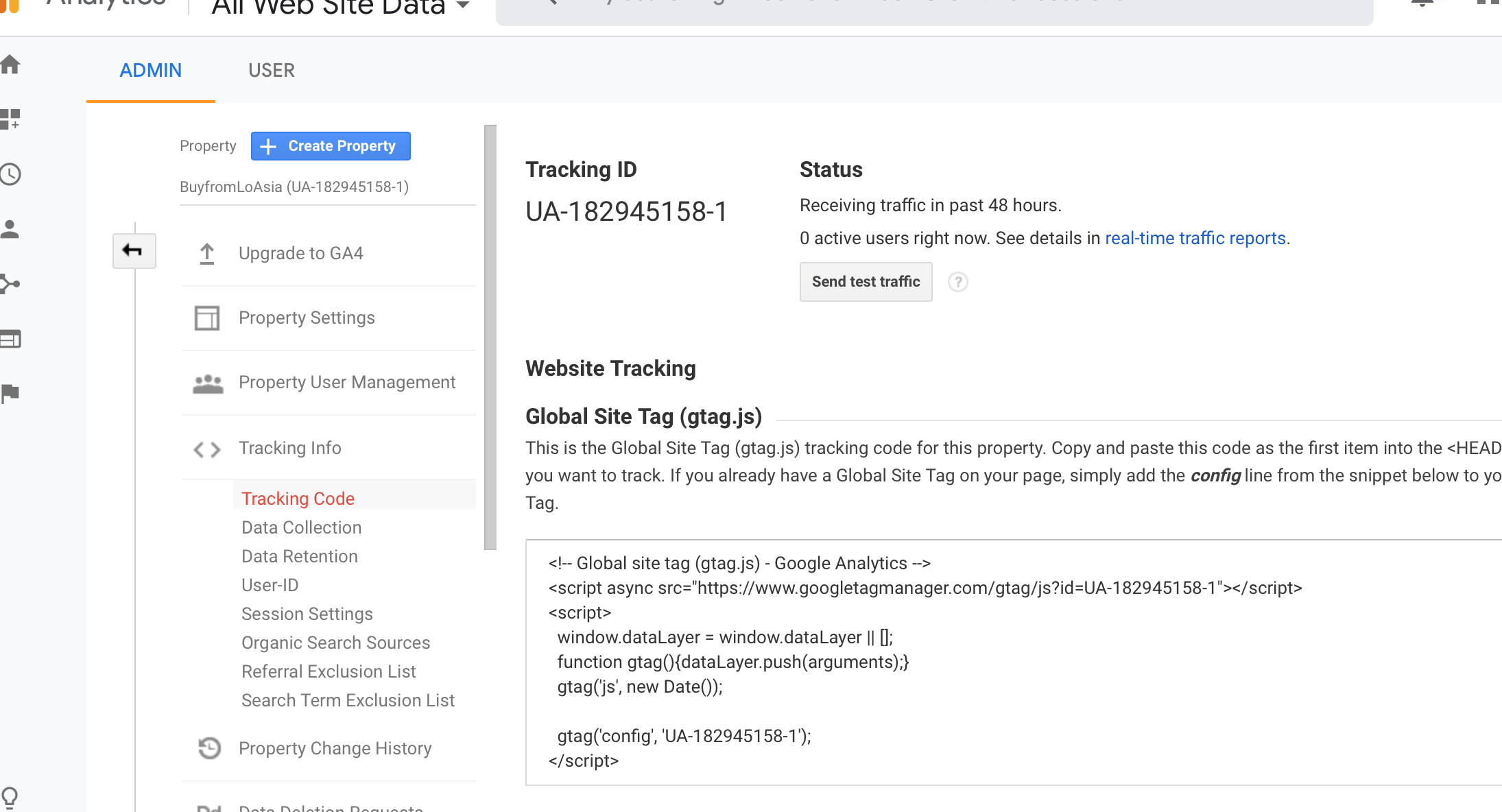1502x812 pixels.
Task: Click the people icon next to Property User Management
Action: (208, 383)
